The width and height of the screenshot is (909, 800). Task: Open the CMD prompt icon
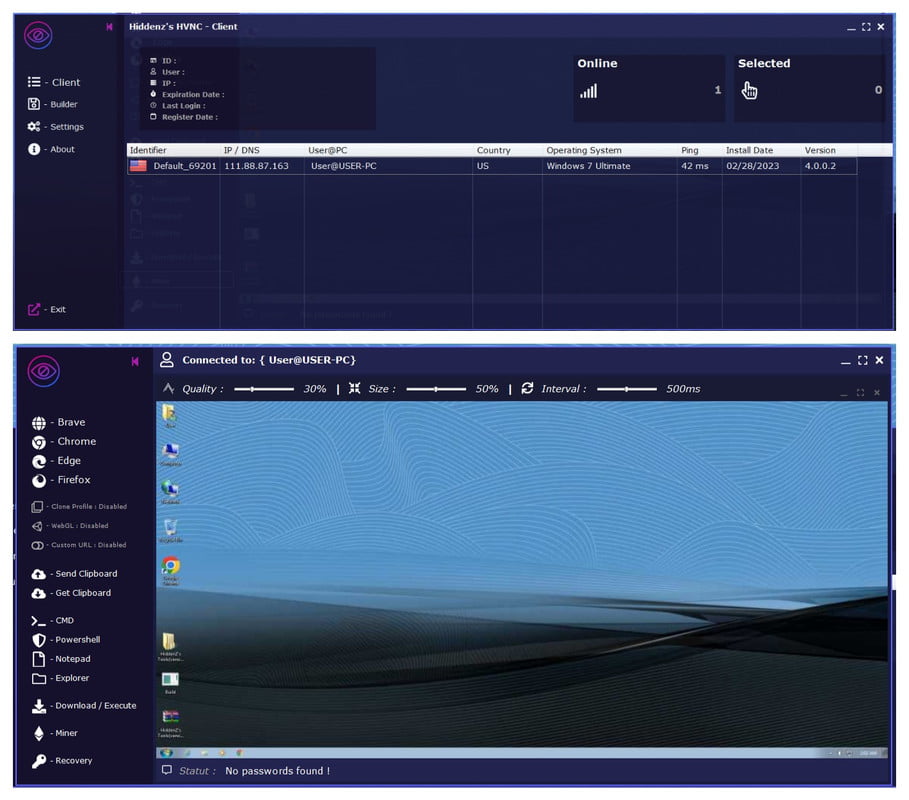coord(39,621)
